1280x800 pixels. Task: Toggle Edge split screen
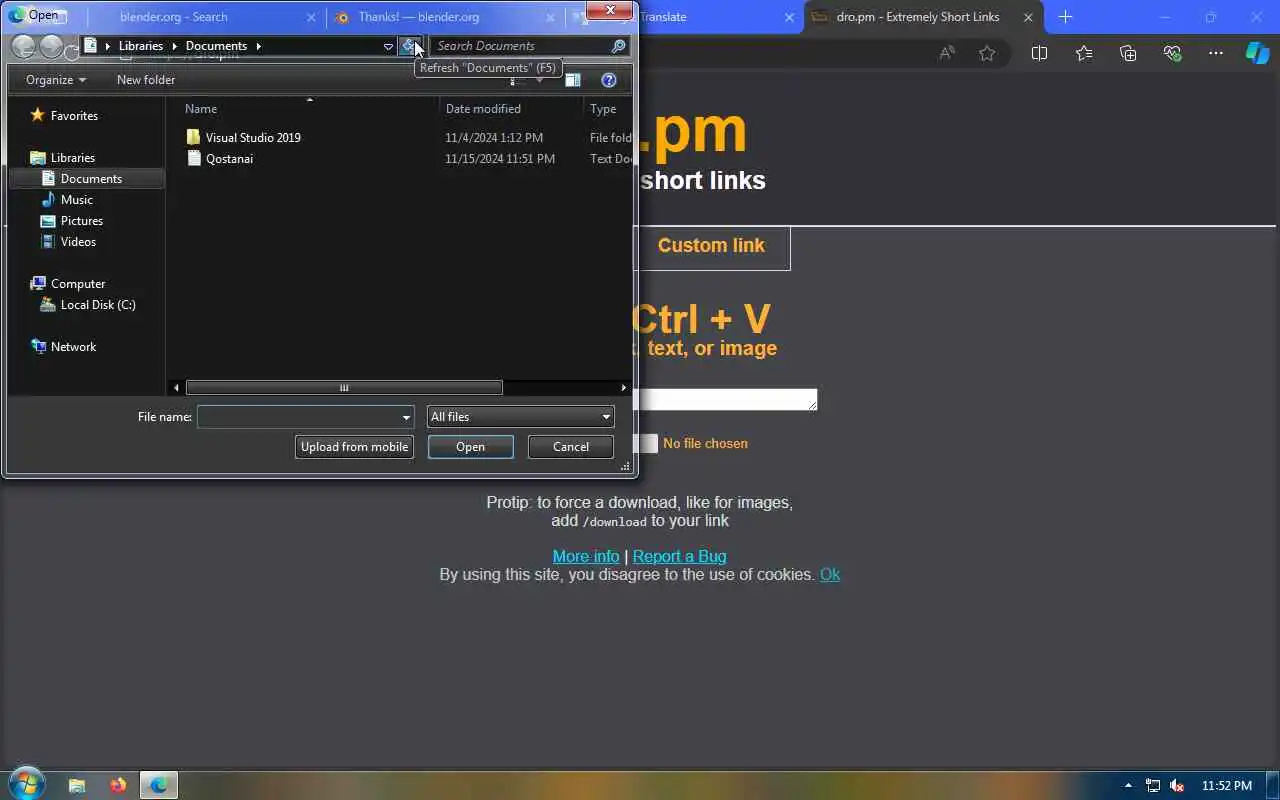pos(1039,53)
